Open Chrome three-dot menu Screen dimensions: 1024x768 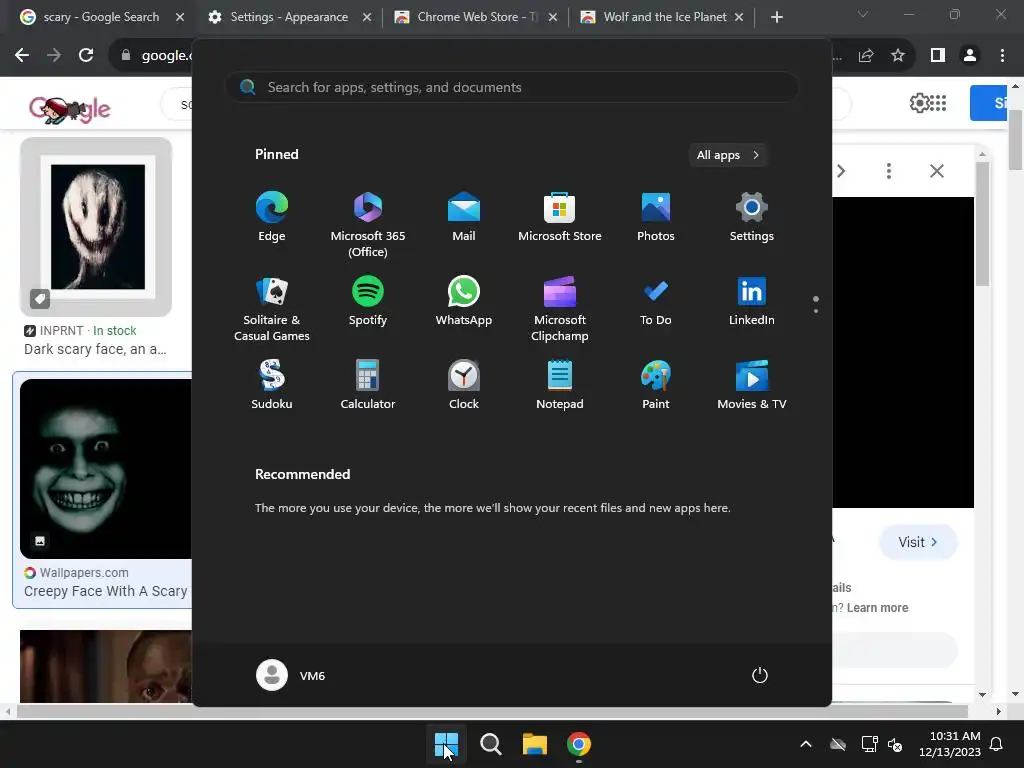click(x=1002, y=56)
